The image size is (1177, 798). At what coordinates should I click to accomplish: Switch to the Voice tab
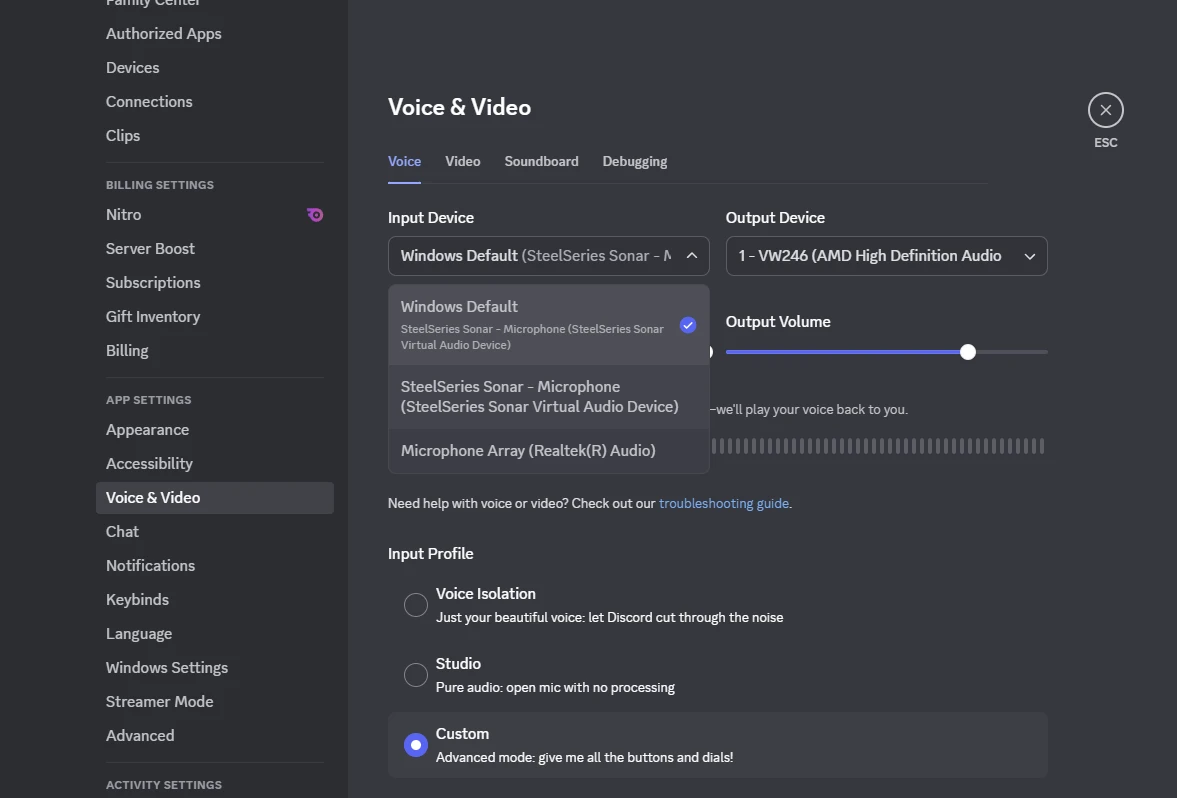pos(404,161)
